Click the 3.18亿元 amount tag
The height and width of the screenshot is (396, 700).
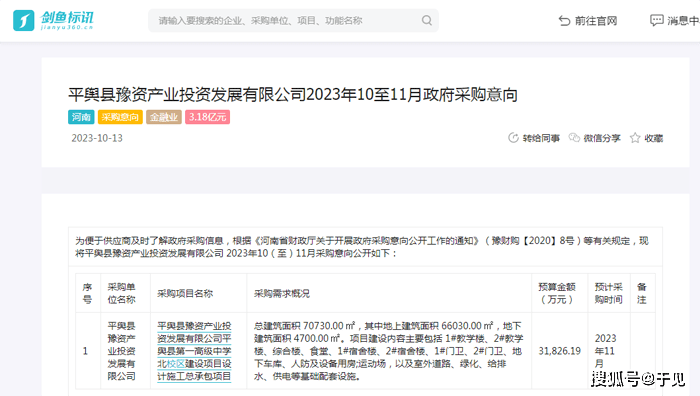(208, 117)
